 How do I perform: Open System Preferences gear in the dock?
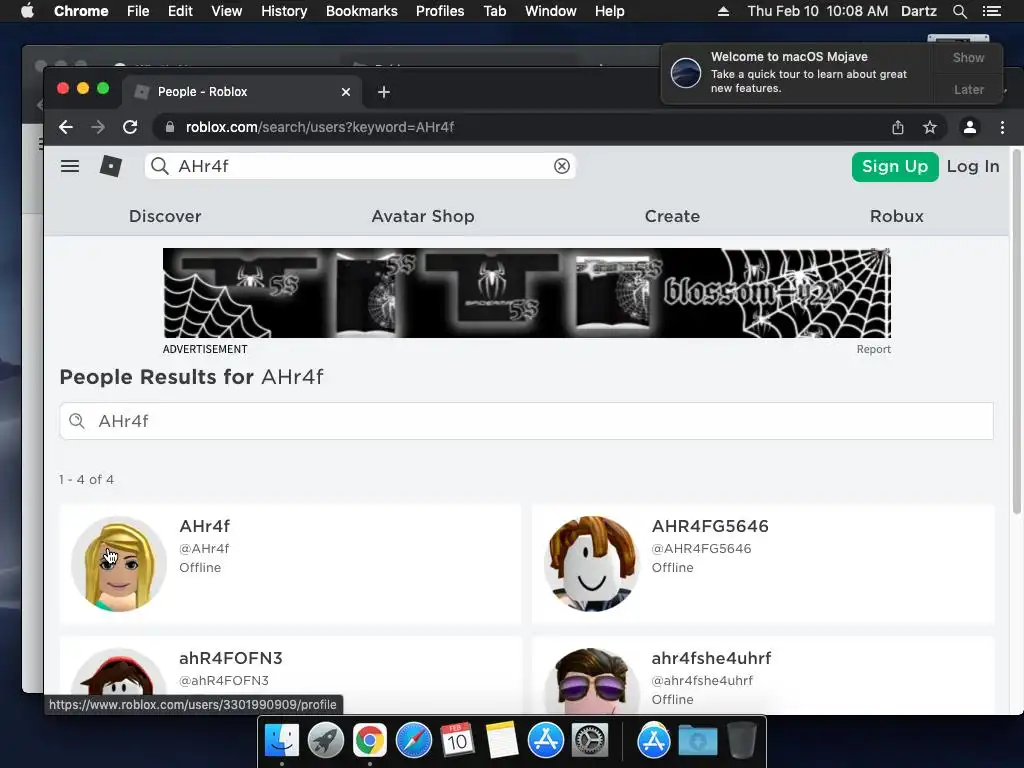590,741
